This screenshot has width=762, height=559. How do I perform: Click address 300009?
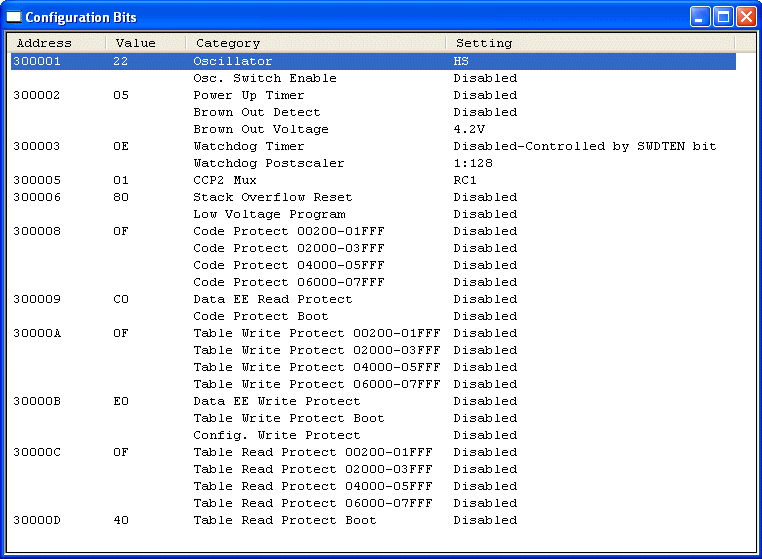click(x=37, y=299)
